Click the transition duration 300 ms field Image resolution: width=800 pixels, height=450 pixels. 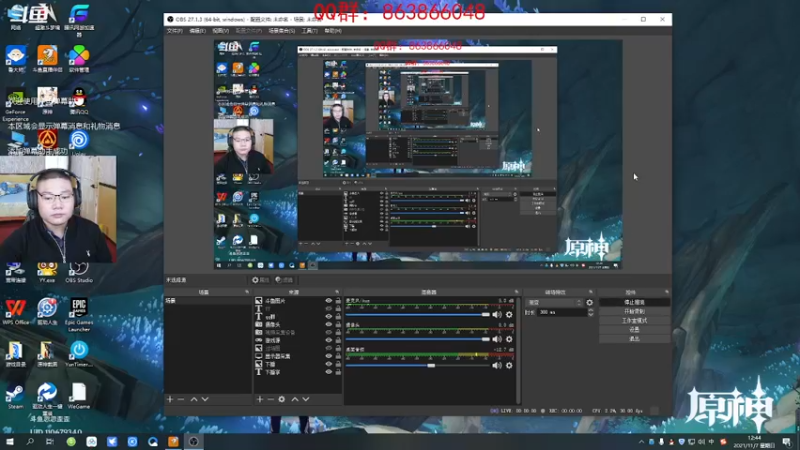[x=562, y=312]
